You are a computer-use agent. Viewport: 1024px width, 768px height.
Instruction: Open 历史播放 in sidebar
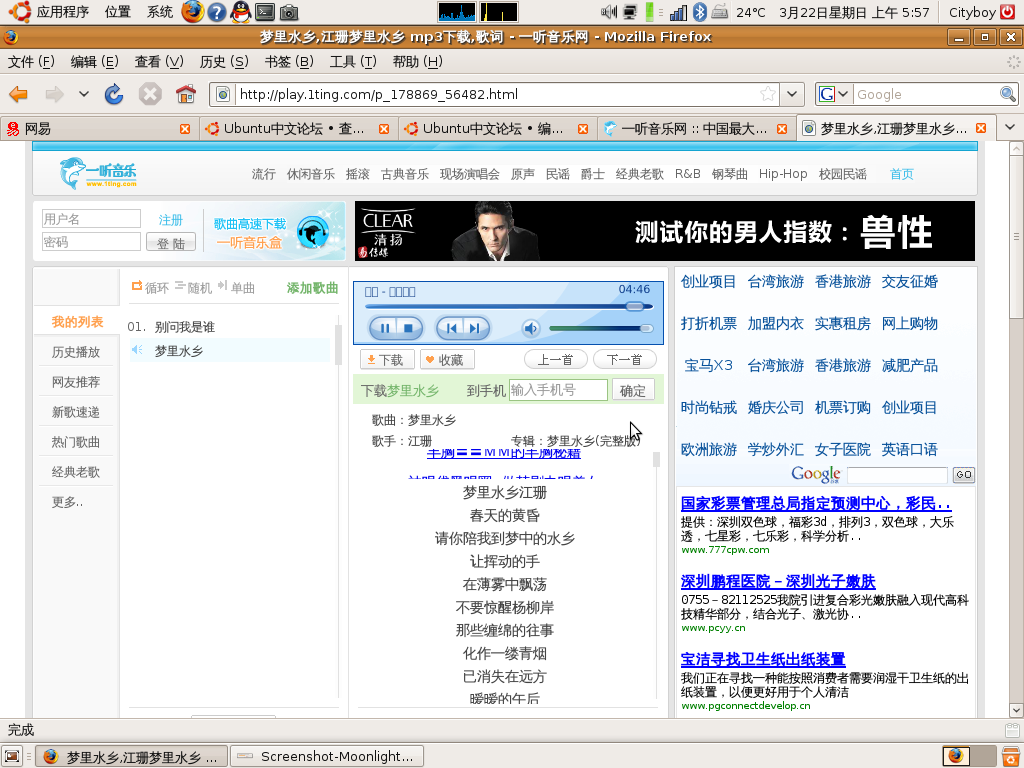click(76, 352)
